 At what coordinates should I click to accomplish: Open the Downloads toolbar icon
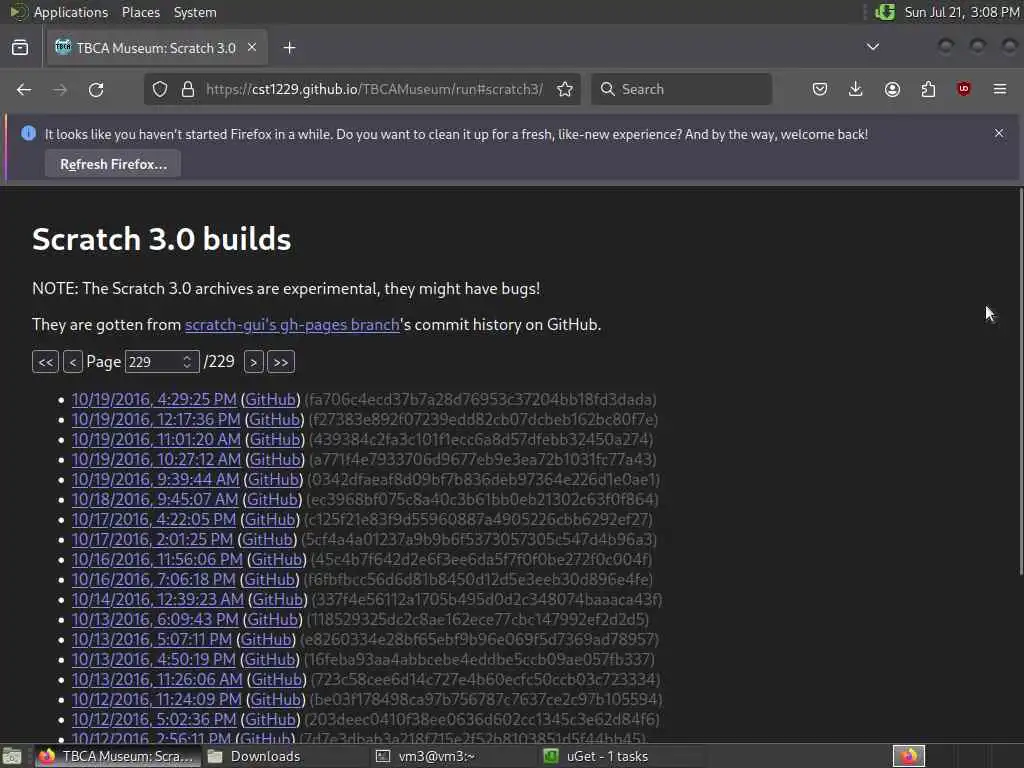coord(856,89)
